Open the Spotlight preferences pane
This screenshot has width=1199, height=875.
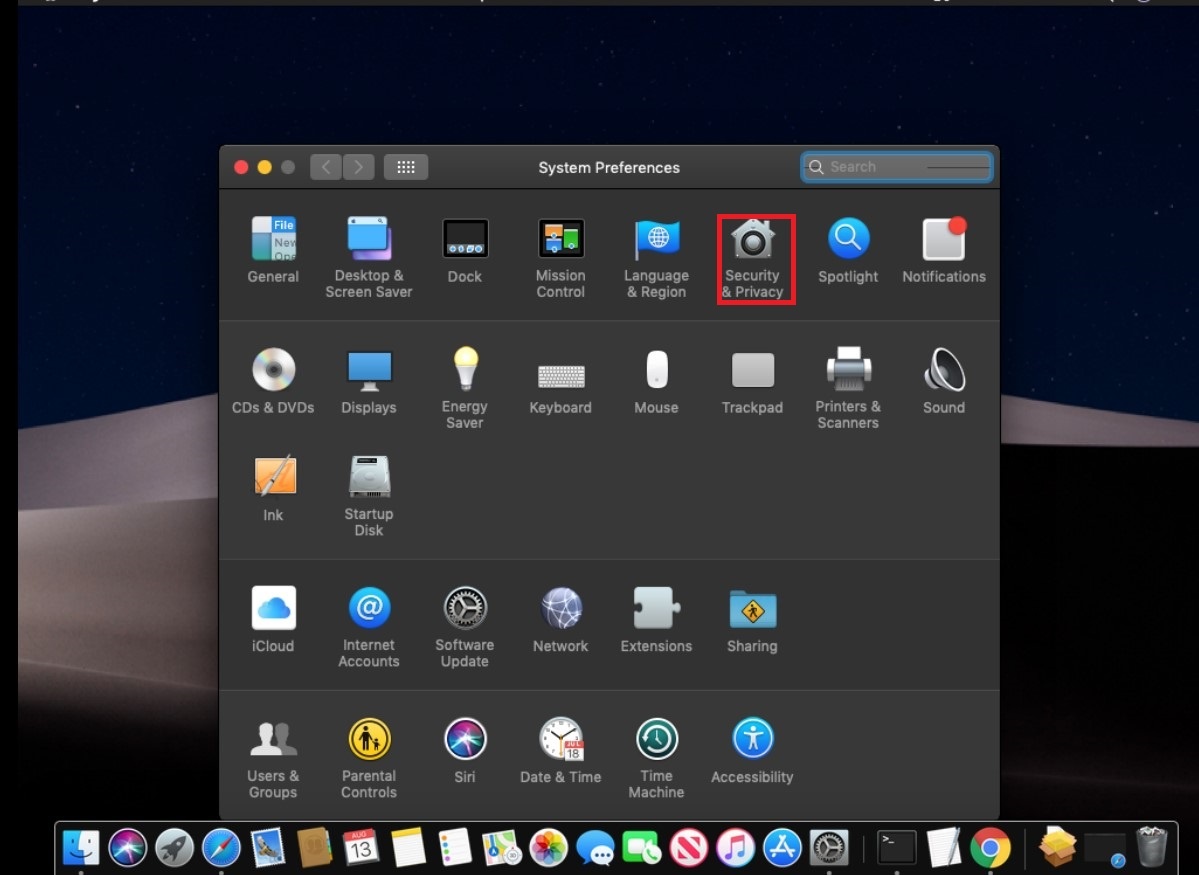(x=848, y=250)
